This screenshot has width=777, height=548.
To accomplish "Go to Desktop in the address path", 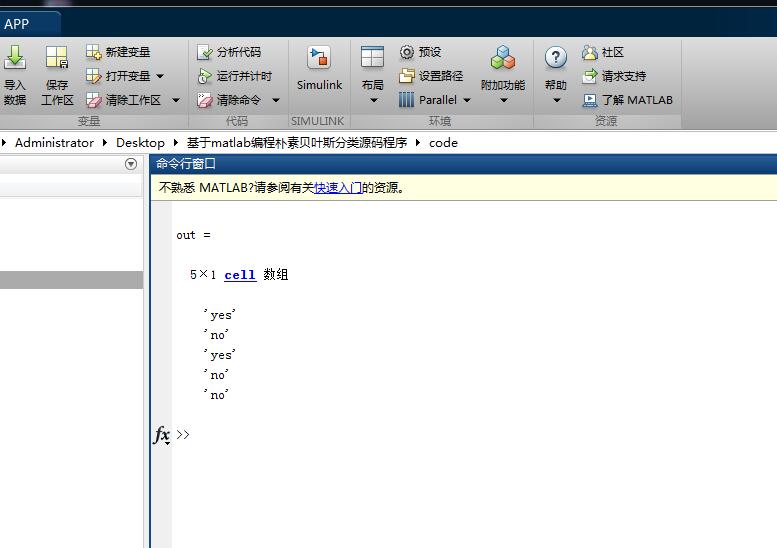I will [x=140, y=143].
